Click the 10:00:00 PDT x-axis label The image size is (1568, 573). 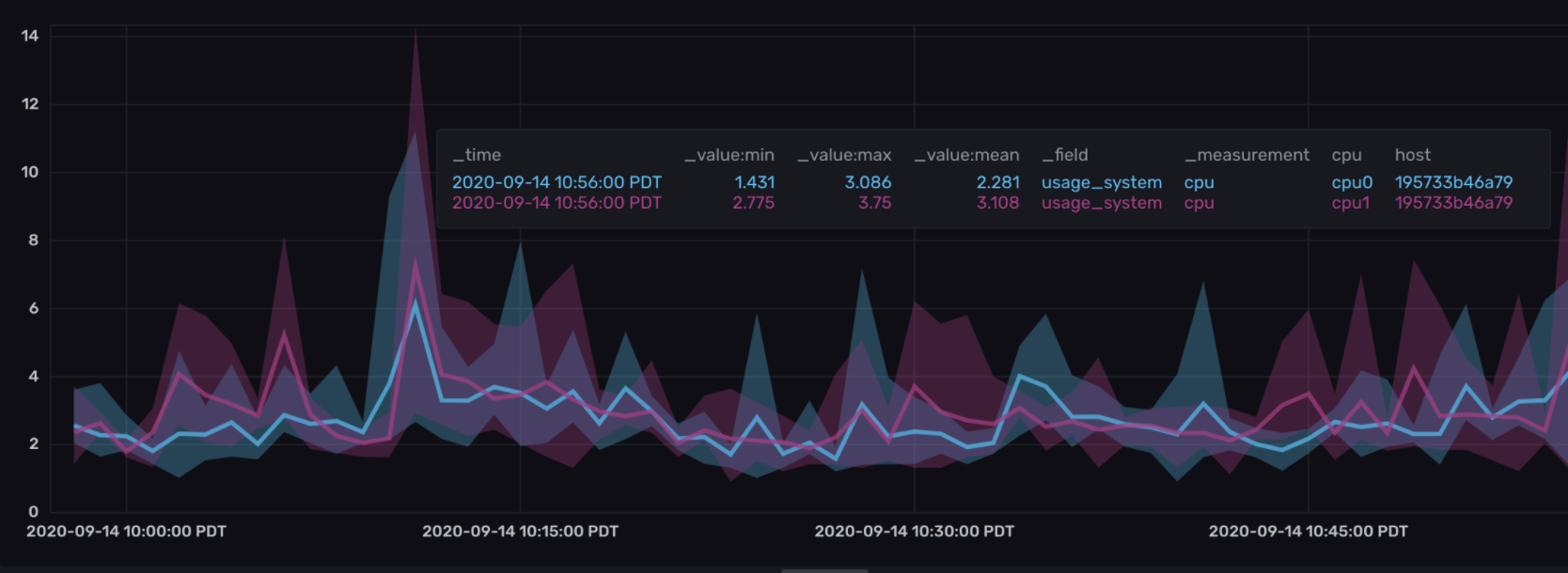(126, 532)
